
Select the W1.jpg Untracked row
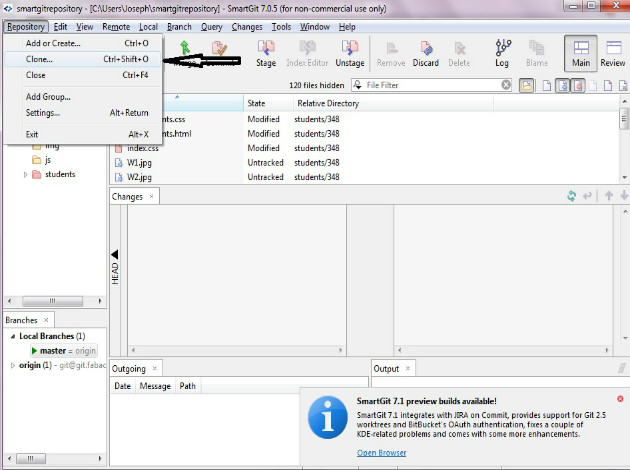[x=364, y=163]
